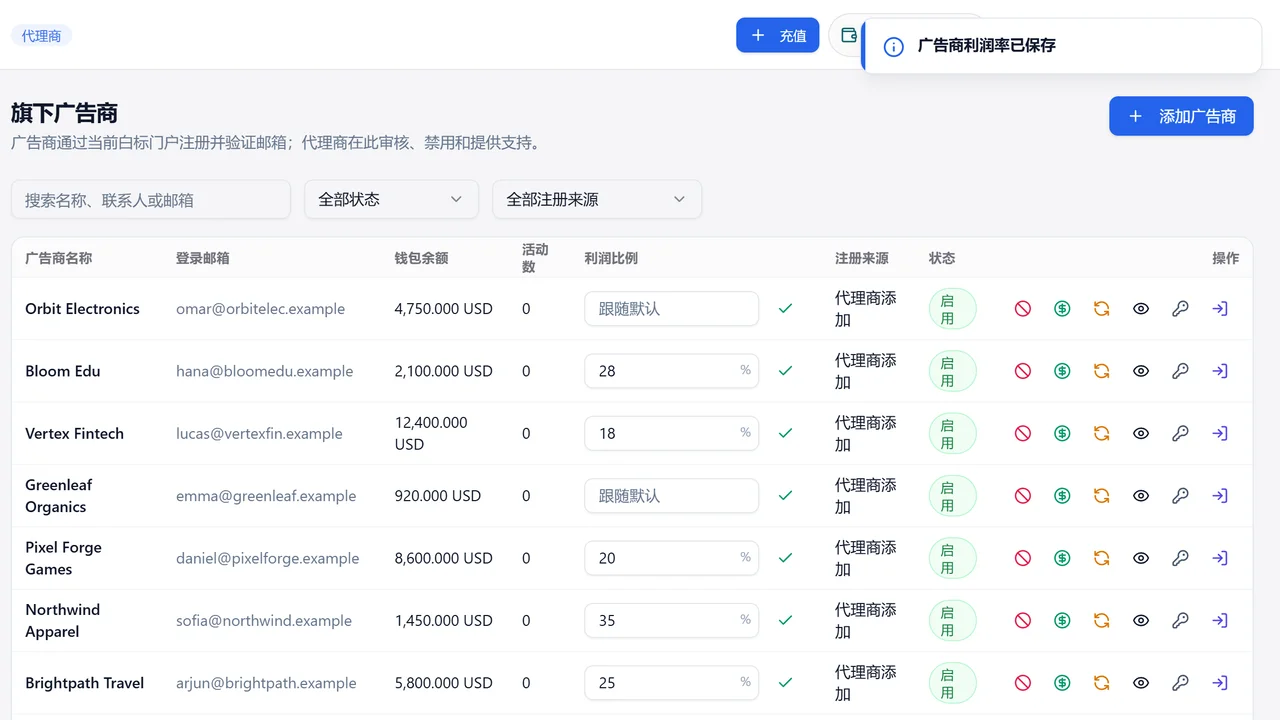Expand the 全部注册来源 source filter dropdown

point(597,199)
